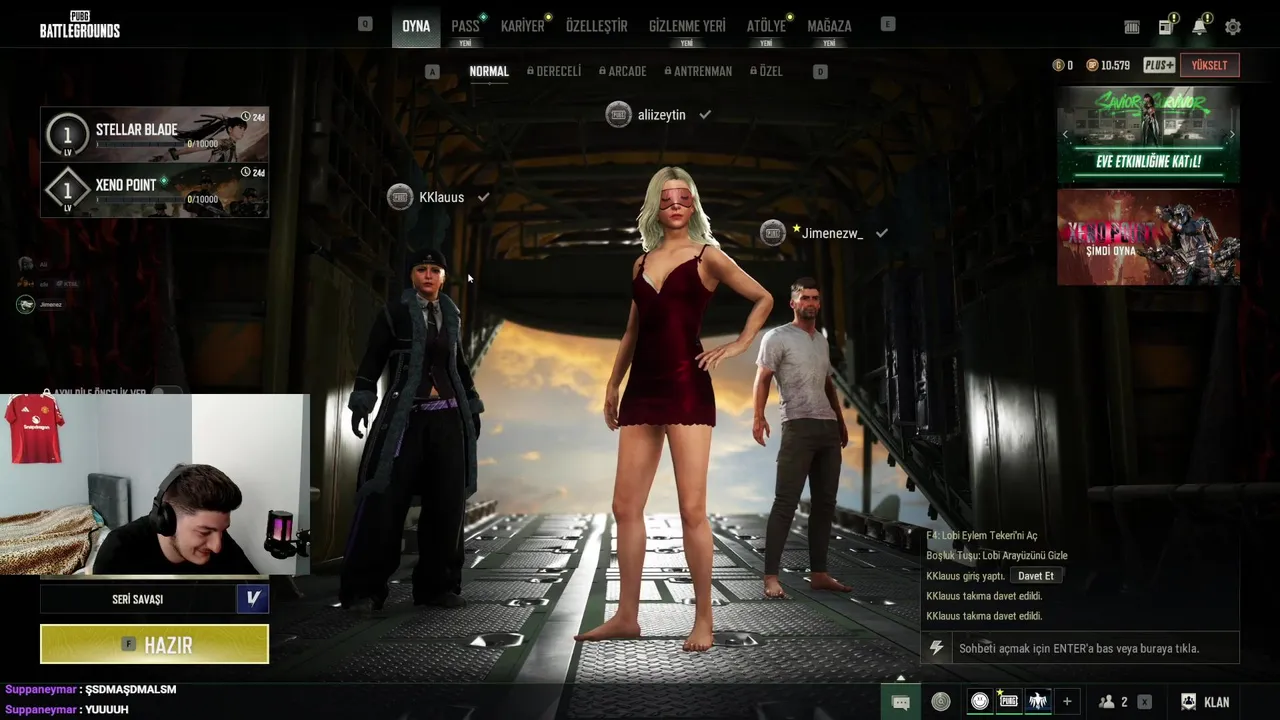Choose the ANTRENMAN mode tab
This screenshot has height=720, width=1280.
698,71
